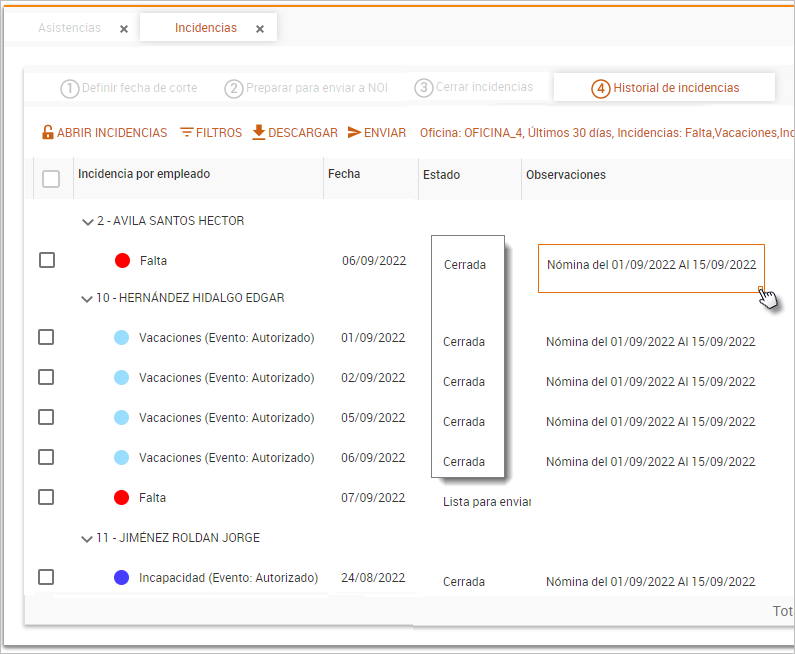Open Historial de incidencias step tab
795x654 pixels.
665,88
